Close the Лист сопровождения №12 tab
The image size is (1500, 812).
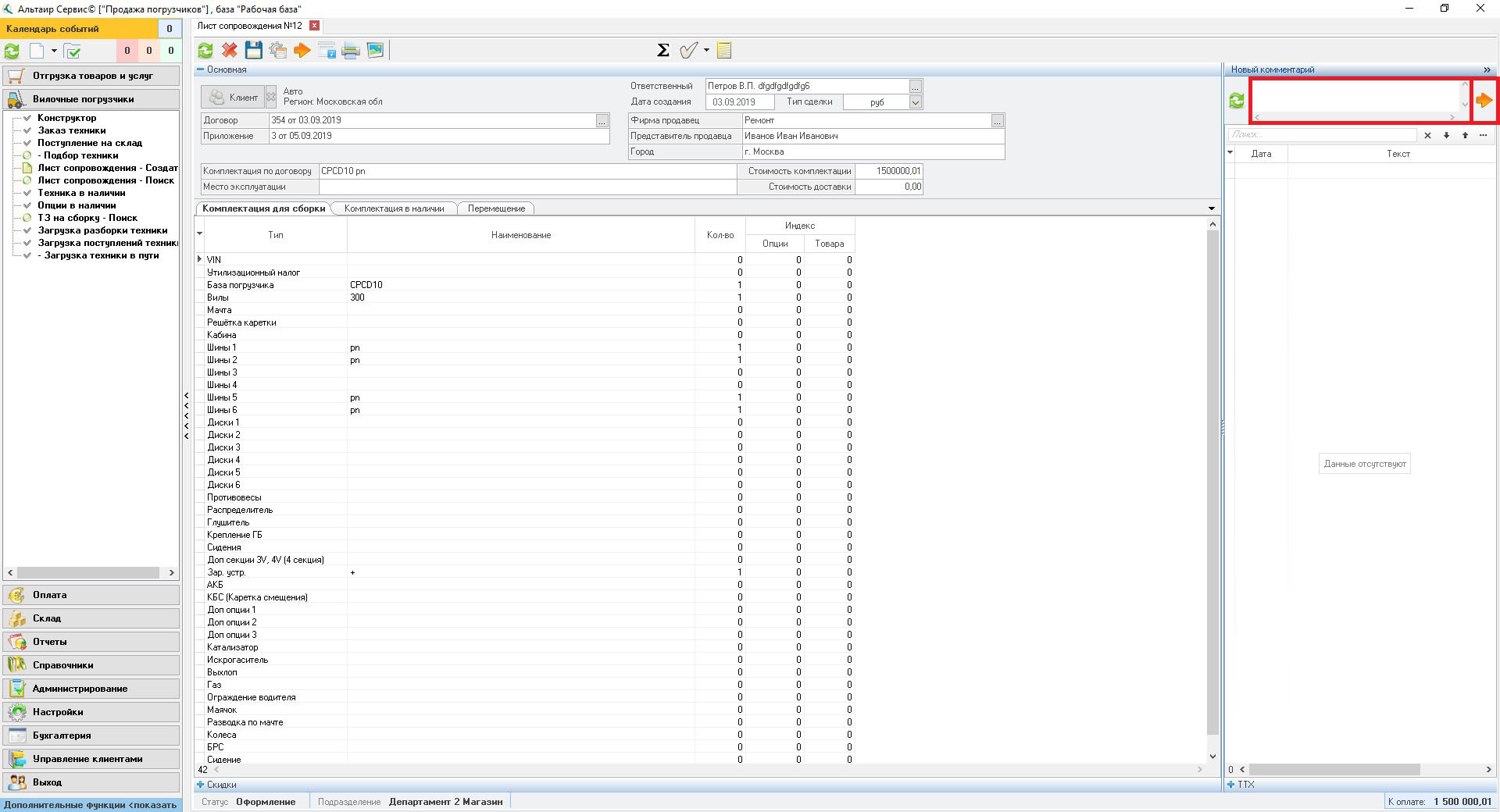tap(314, 26)
